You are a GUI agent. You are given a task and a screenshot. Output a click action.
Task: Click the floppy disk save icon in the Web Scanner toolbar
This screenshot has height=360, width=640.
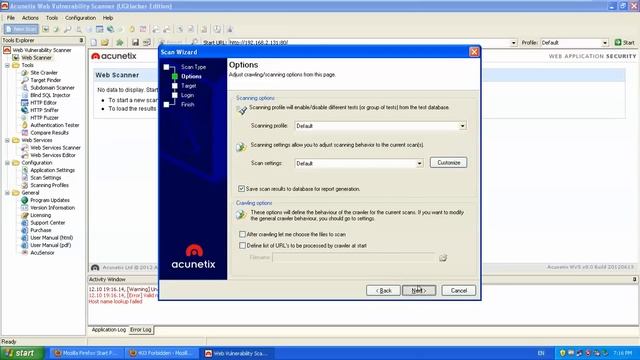(x=135, y=42)
